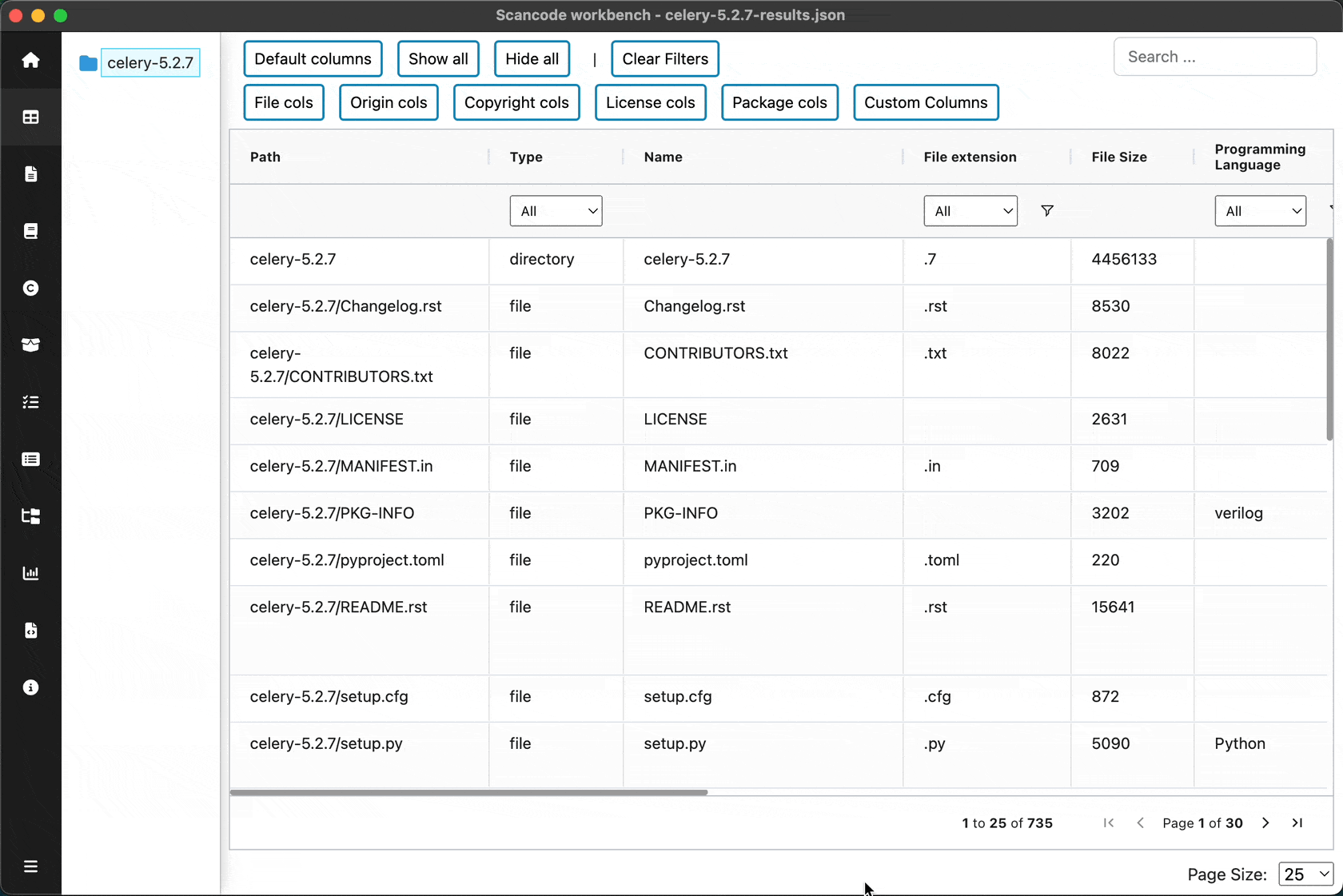The height and width of the screenshot is (896, 1343).
Task: Click the verilog language cell
Action: click(x=1260, y=514)
